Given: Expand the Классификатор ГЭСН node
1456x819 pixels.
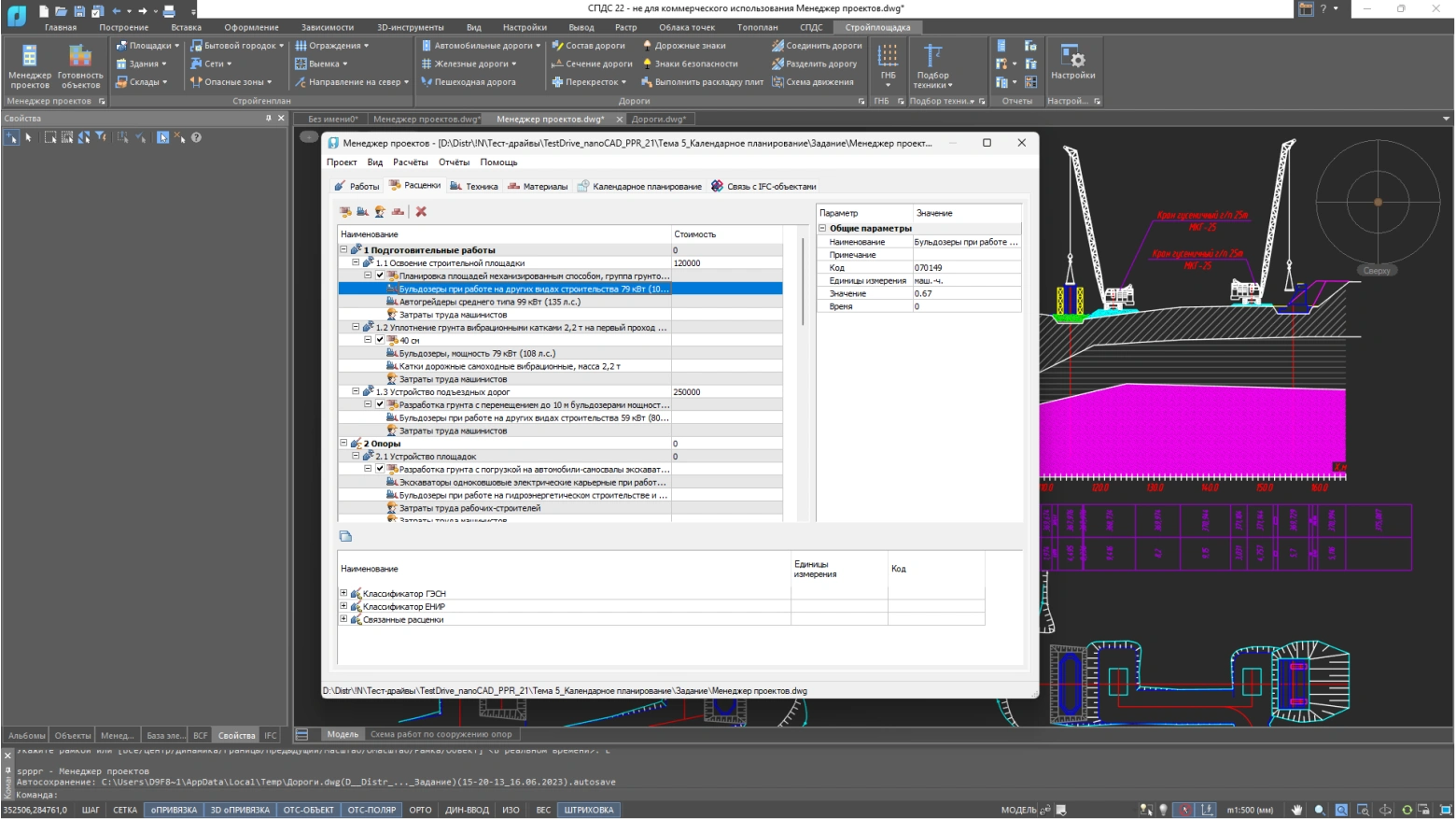Looking at the screenshot, I should click(343, 594).
